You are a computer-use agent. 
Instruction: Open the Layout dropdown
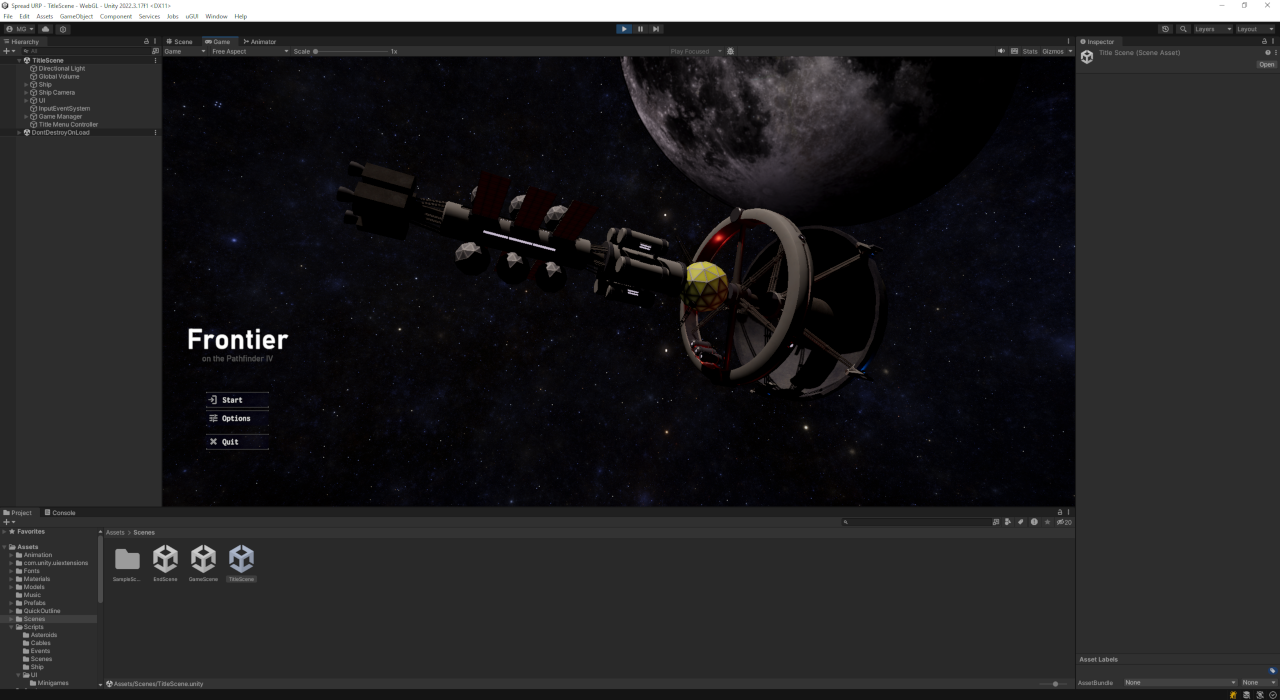point(1254,29)
